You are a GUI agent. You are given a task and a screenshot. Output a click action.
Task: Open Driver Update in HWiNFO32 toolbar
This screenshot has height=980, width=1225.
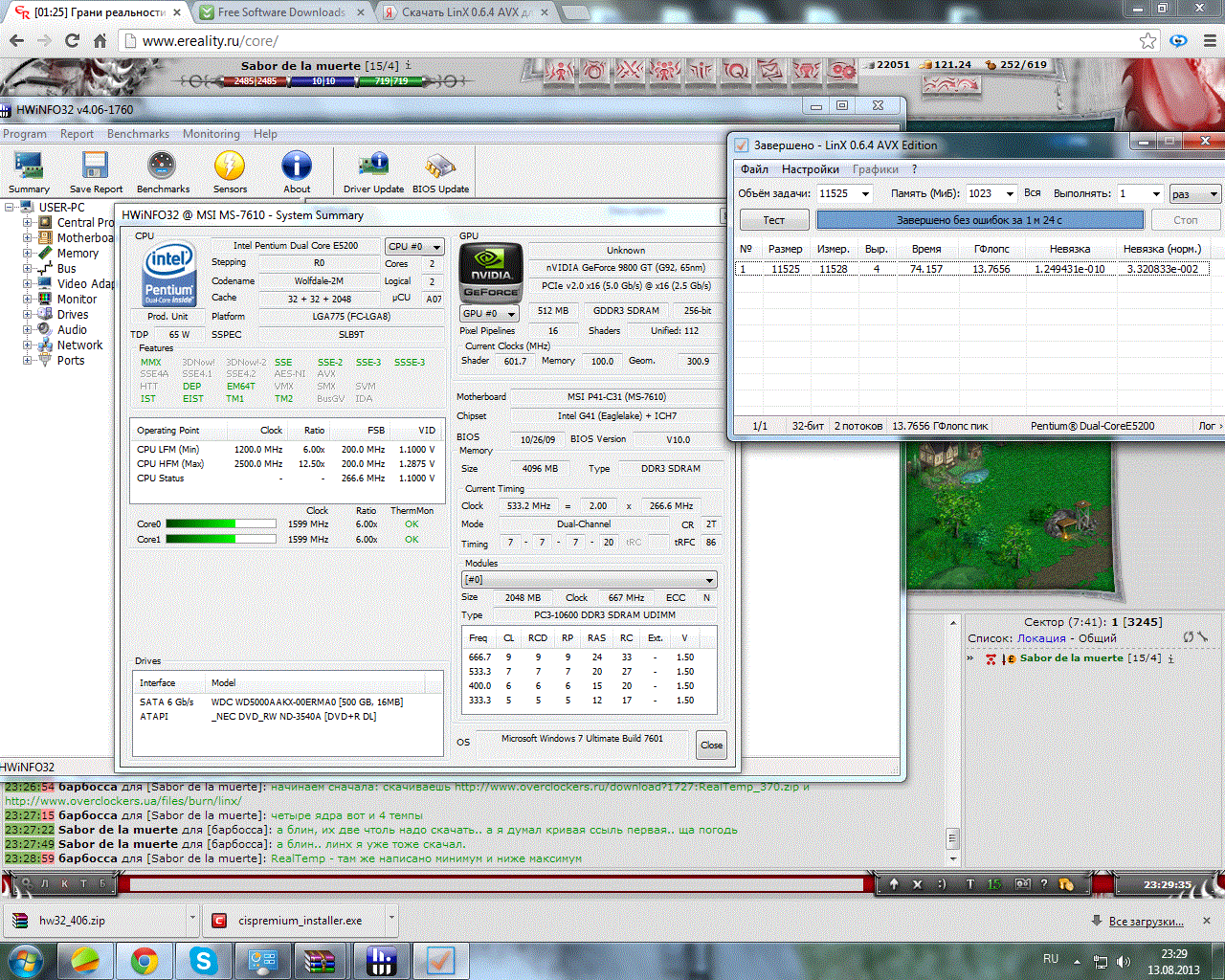(373, 172)
